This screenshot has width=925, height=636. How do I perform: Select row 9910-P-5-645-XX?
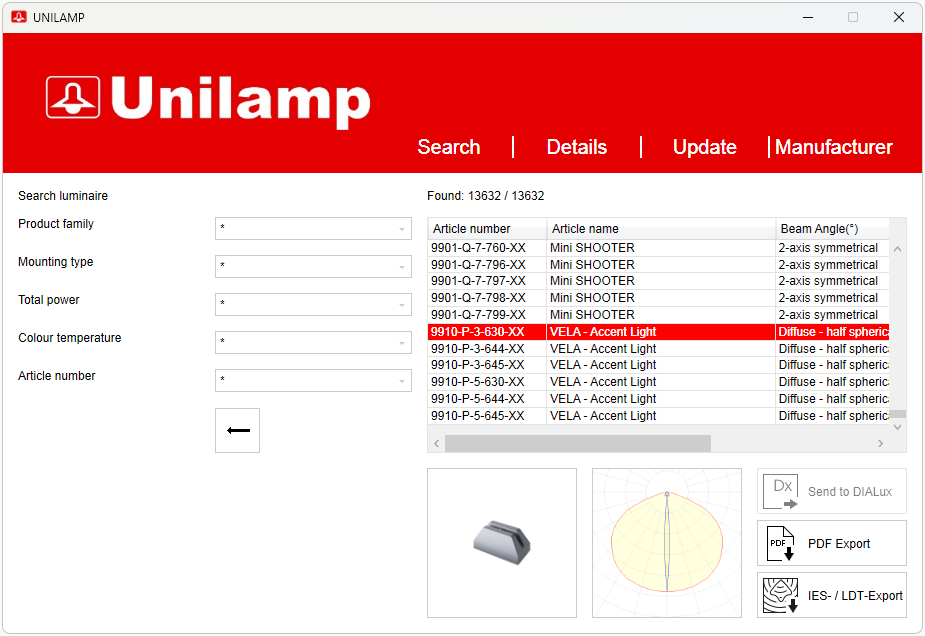coord(658,416)
